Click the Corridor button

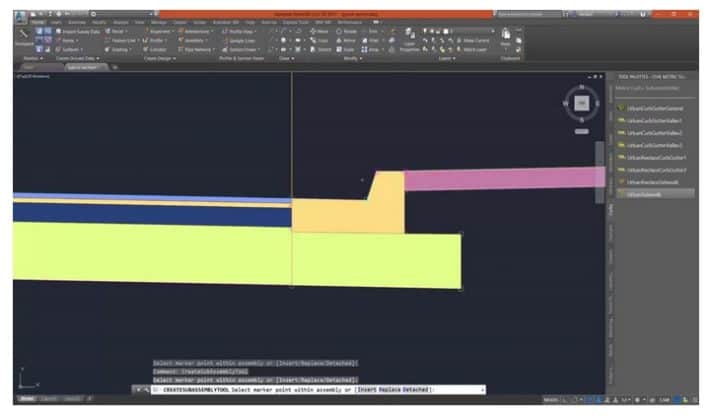pyautogui.click(x=155, y=50)
